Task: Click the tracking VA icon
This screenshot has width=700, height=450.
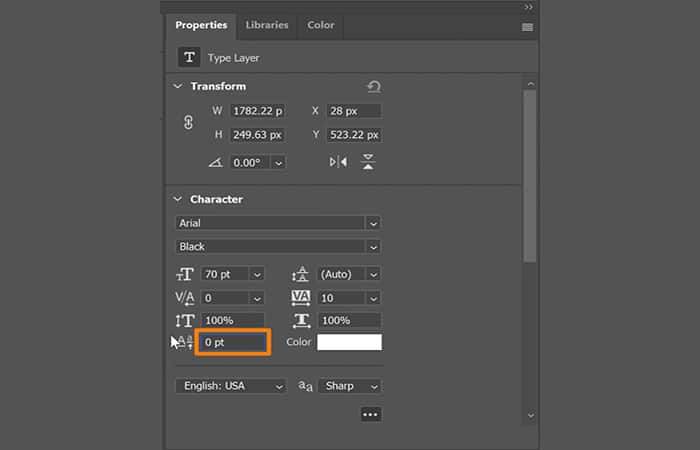Action: (x=301, y=298)
